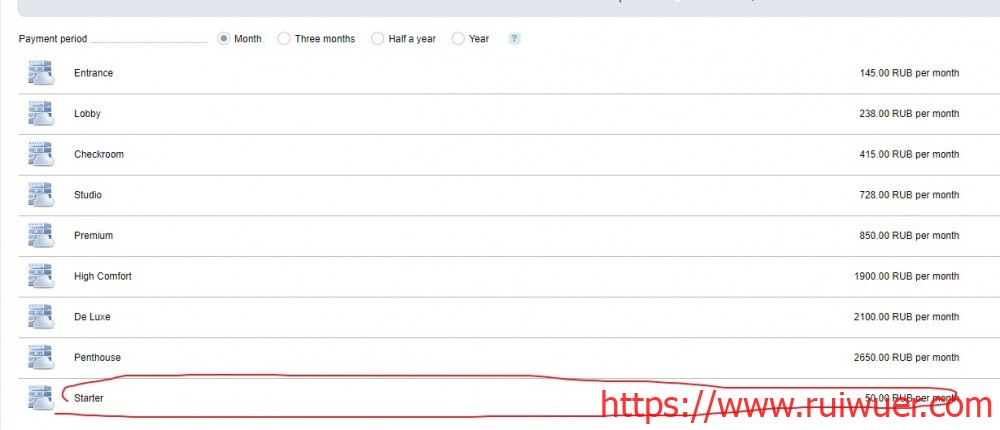
Task: Click the server icon beside De Luxe plan
Action: pos(40,317)
